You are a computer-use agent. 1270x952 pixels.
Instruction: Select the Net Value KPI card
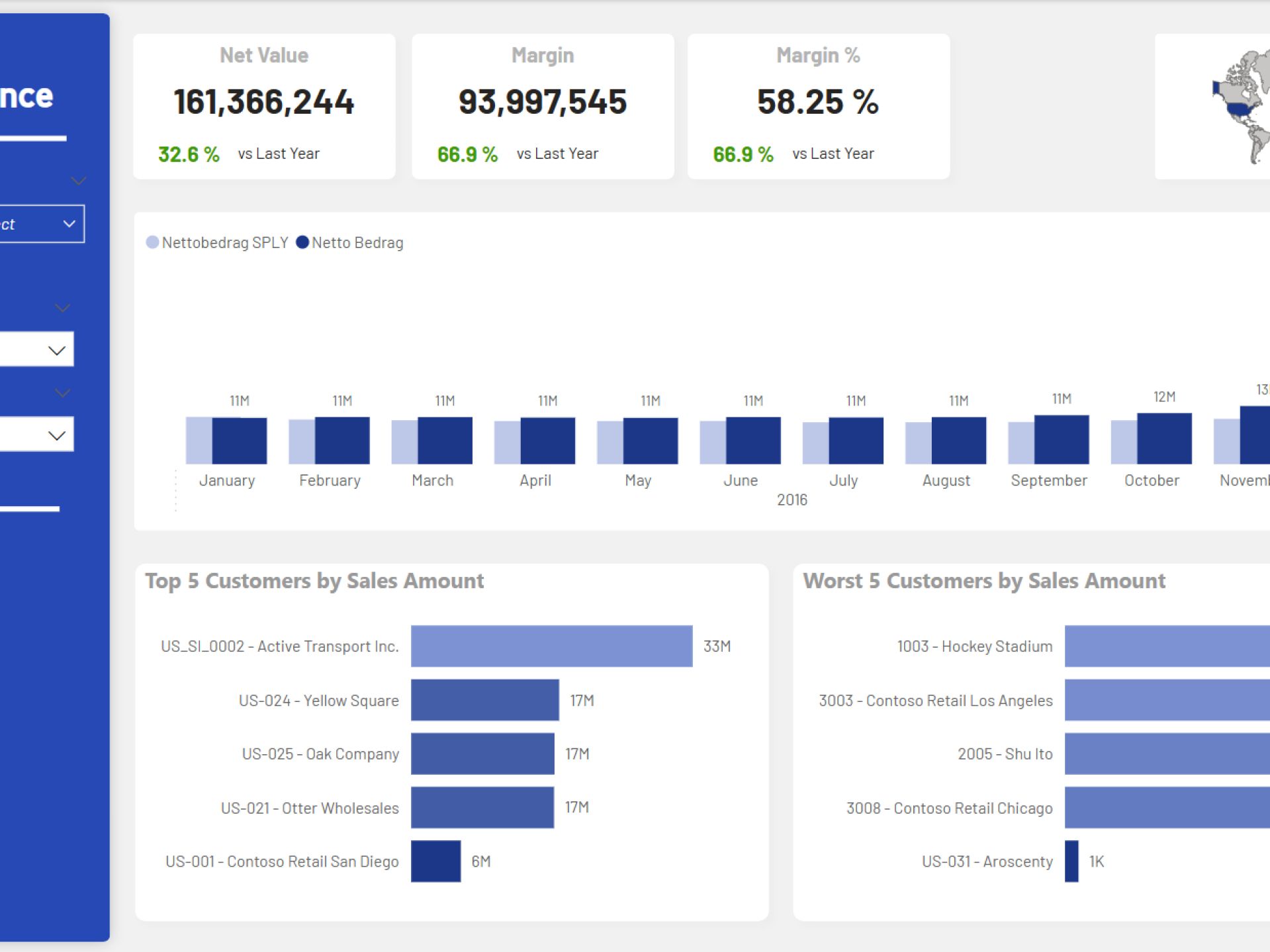click(264, 106)
